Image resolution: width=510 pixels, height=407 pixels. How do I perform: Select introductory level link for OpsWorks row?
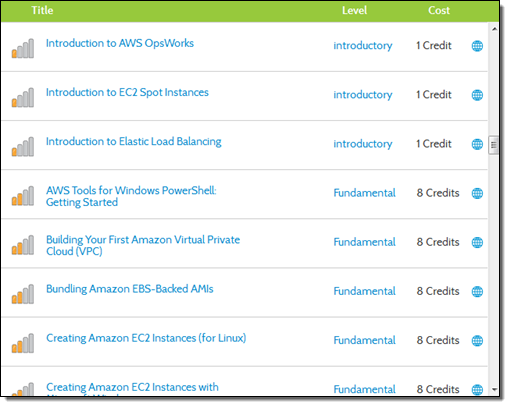click(363, 46)
